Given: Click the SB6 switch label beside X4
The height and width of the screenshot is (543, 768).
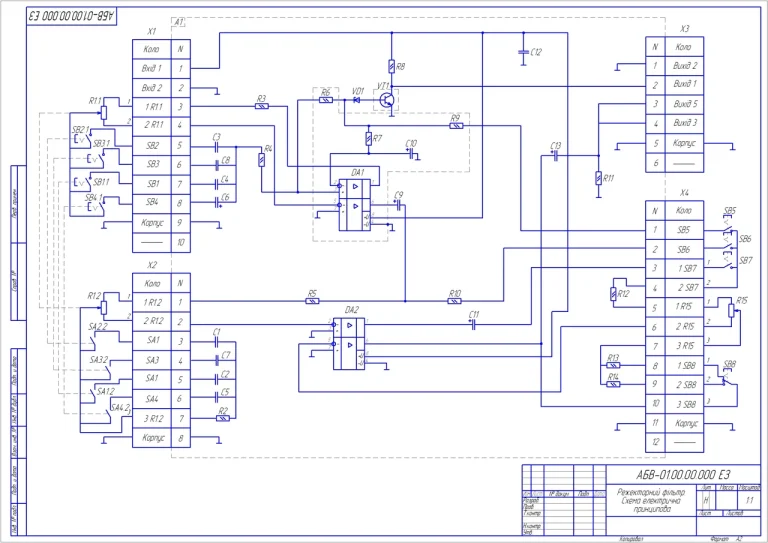Looking at the screenshot, I should pos(745,239).
